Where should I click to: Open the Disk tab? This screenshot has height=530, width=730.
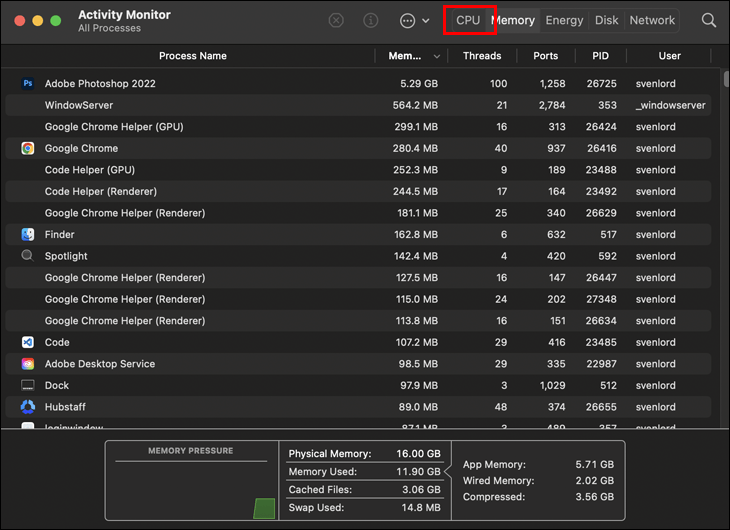(606, 20)
